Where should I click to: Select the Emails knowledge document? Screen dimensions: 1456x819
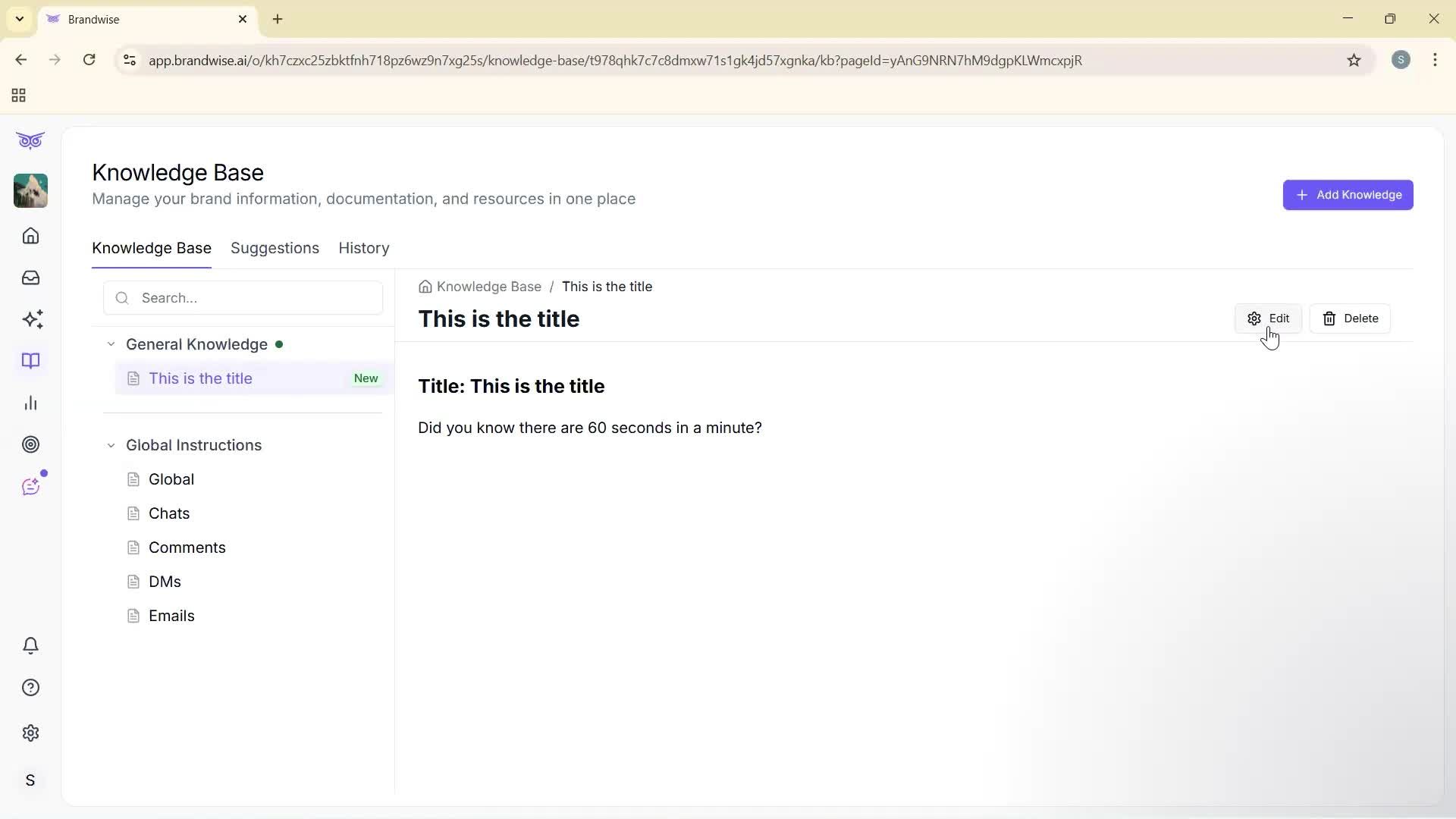coord(171,616)
